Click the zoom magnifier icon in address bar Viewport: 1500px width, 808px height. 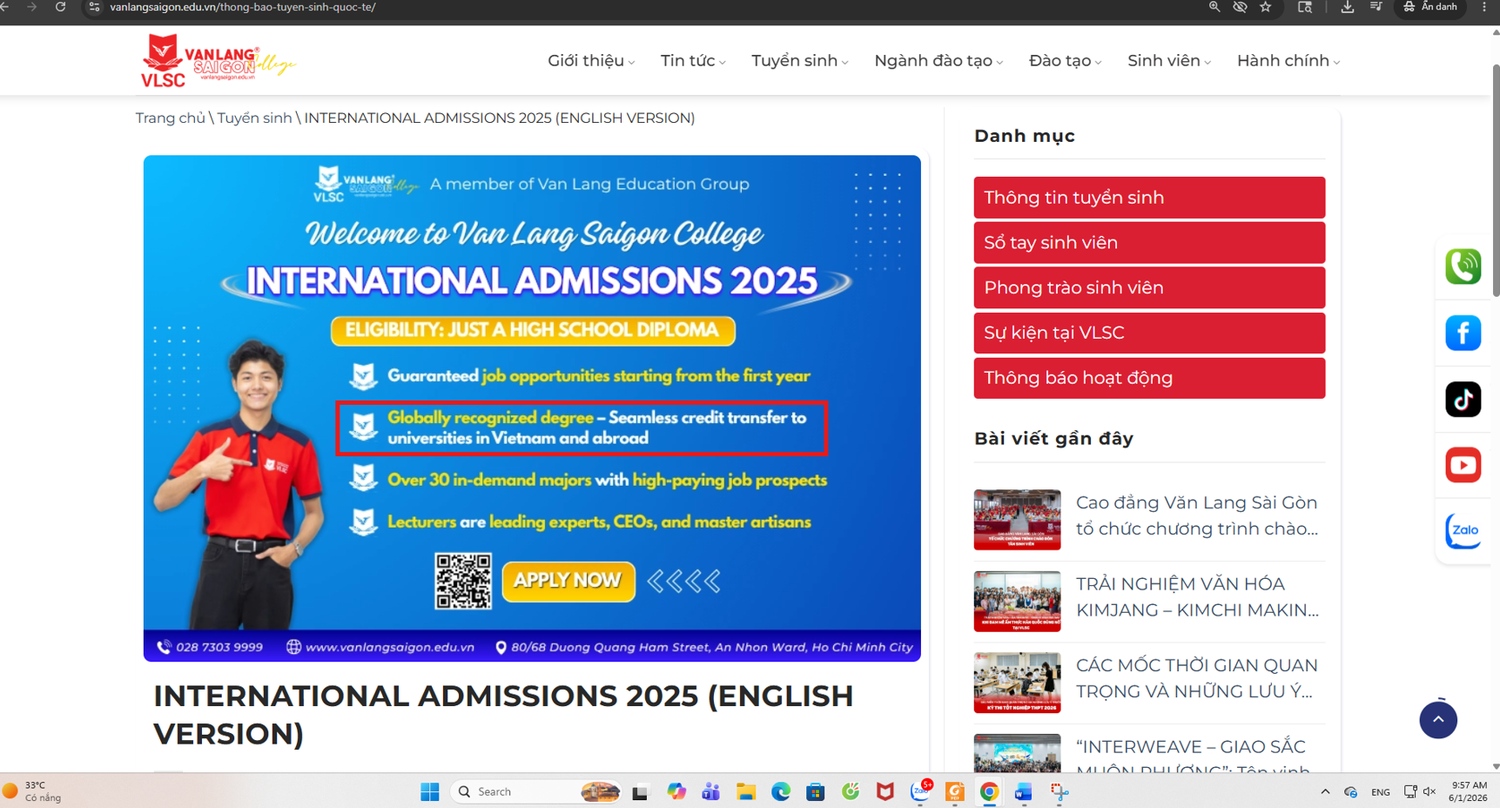tap(1214, 7)
